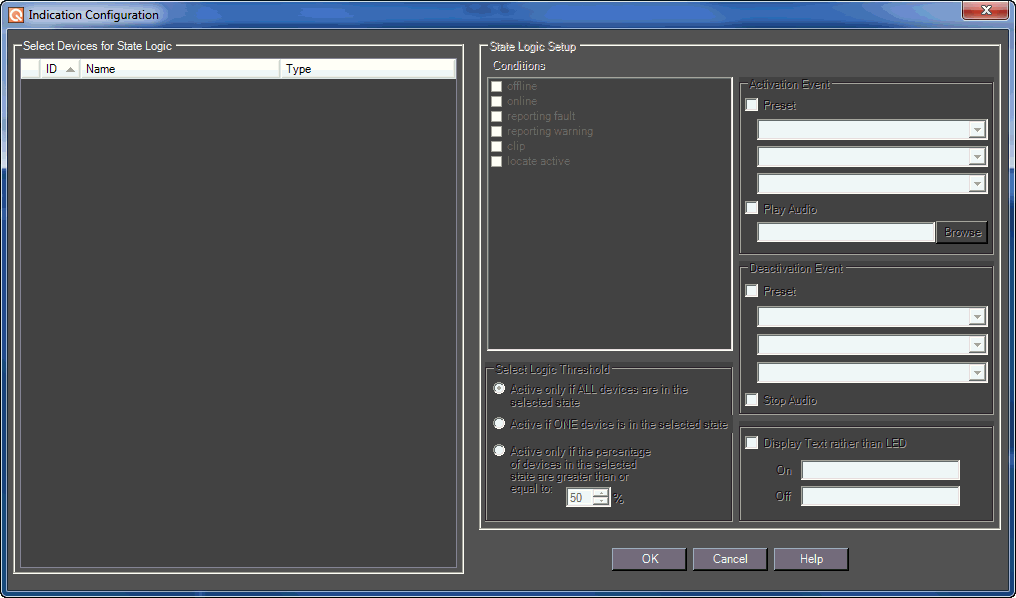Choose Active only if ALL devices option
The width and height of the screenshot is (1016, 598).
[499, 389]
